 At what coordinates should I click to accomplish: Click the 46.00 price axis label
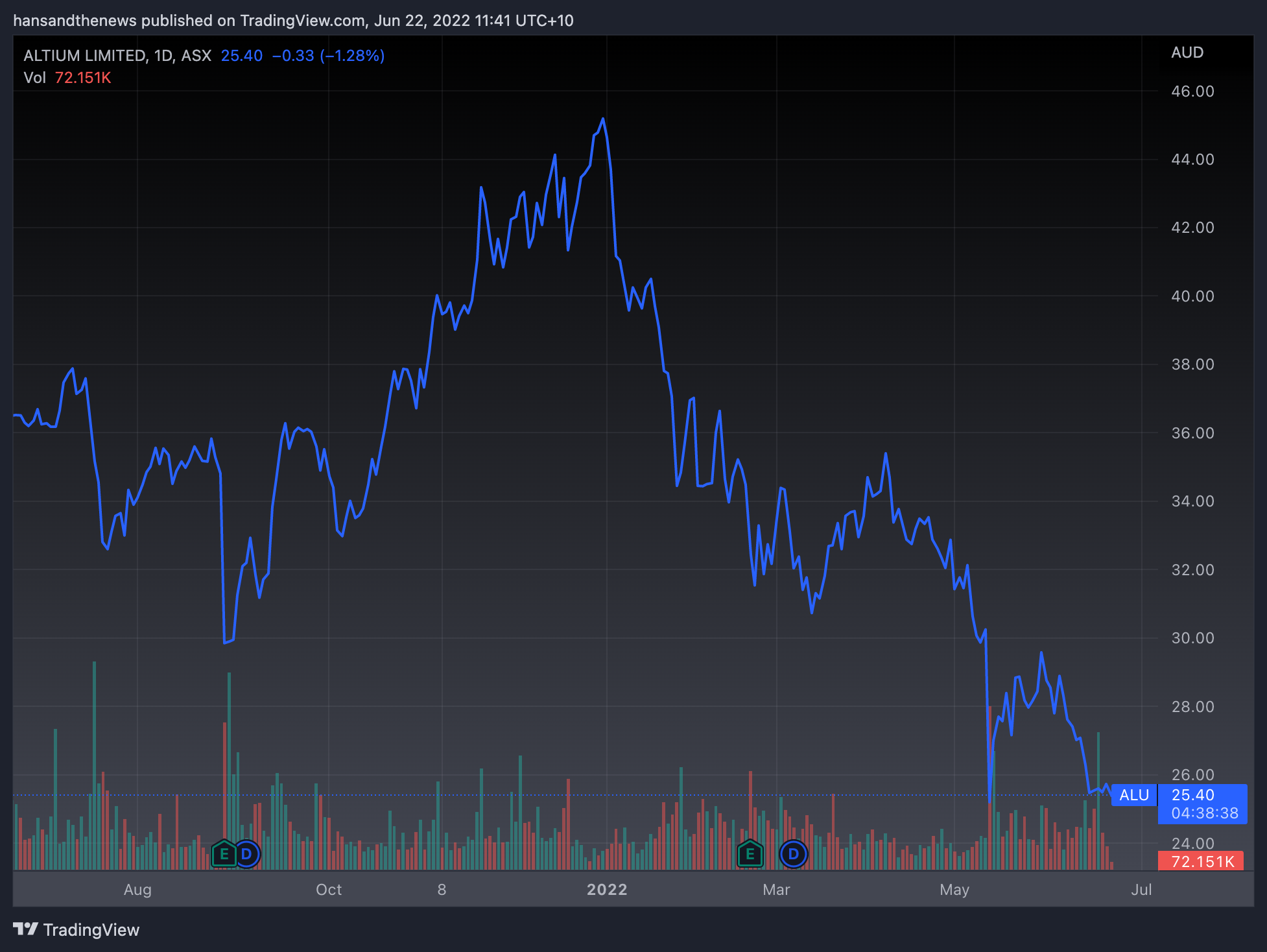click(1192, 91)
